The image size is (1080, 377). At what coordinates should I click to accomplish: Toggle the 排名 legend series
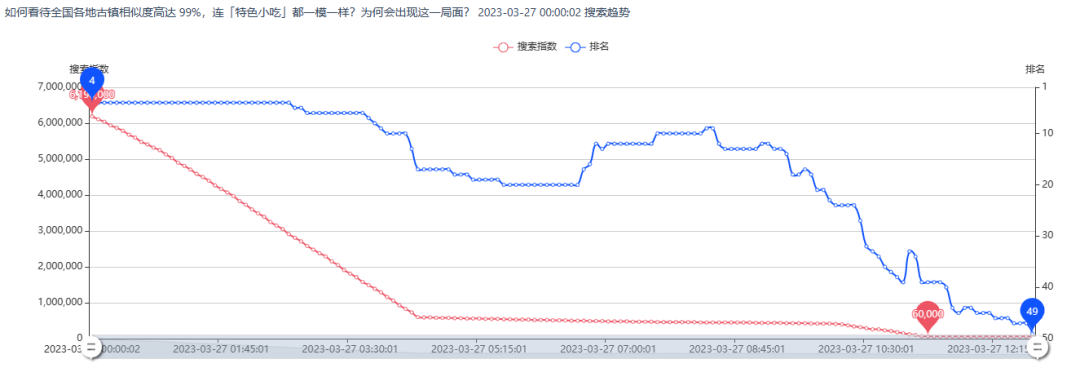[x=587, y=47]
